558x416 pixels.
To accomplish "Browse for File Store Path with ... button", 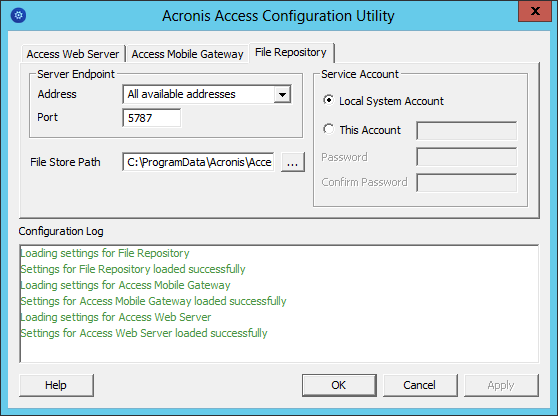I will [293, 163].
